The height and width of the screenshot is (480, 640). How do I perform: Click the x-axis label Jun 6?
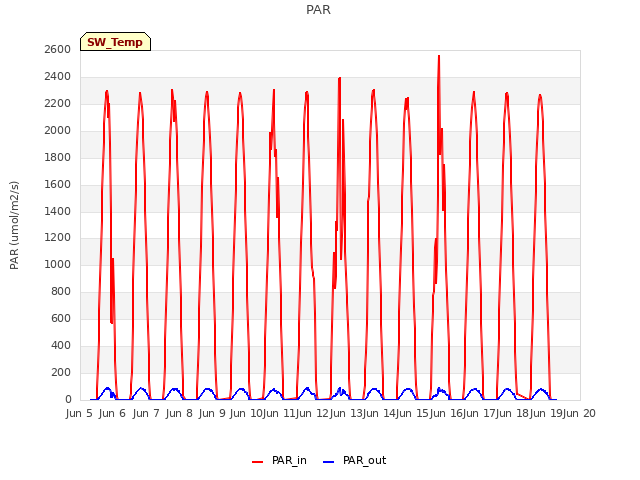(112, 413)
